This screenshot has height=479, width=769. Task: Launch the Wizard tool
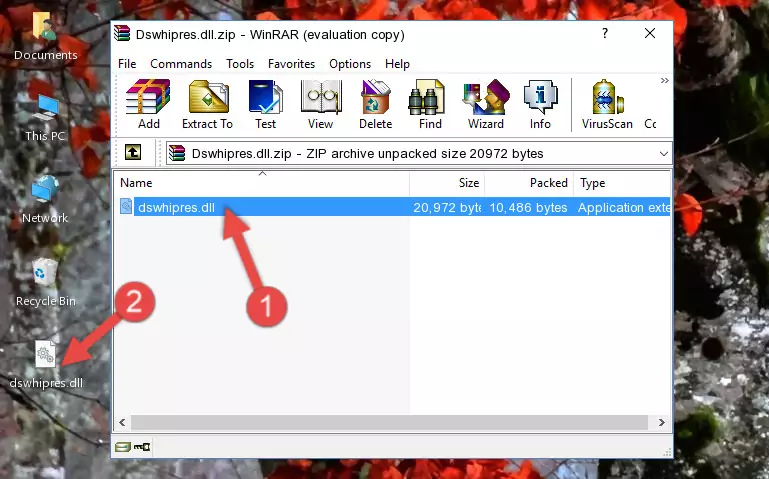coord(486,104)
